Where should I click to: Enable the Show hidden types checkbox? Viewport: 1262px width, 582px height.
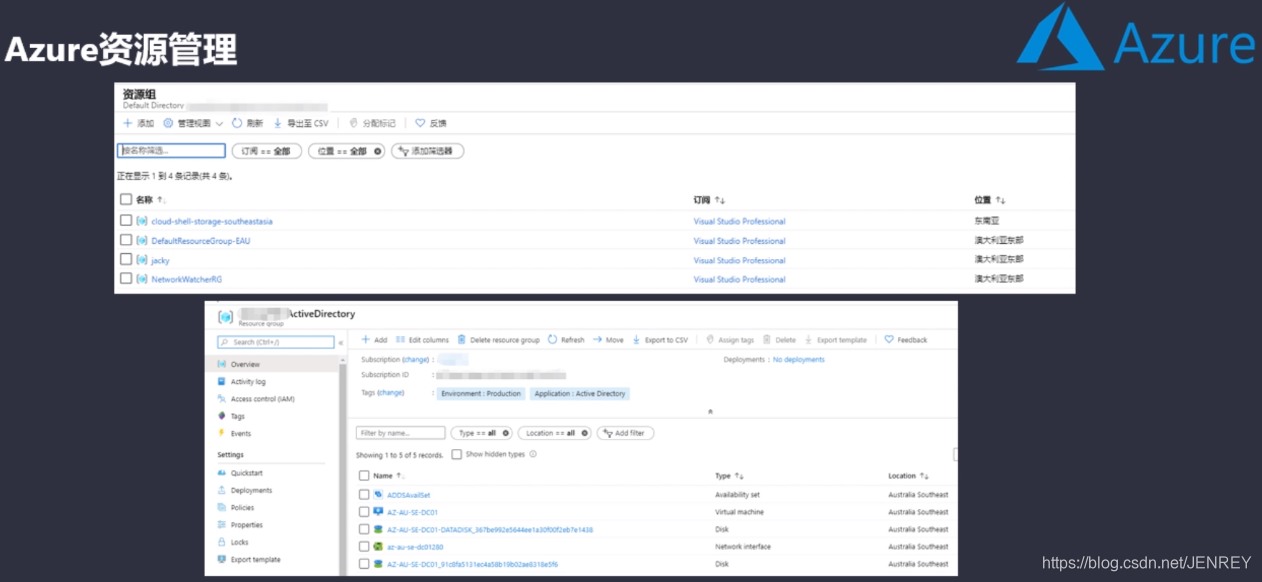pyautogui.click(x=456, y=454)
